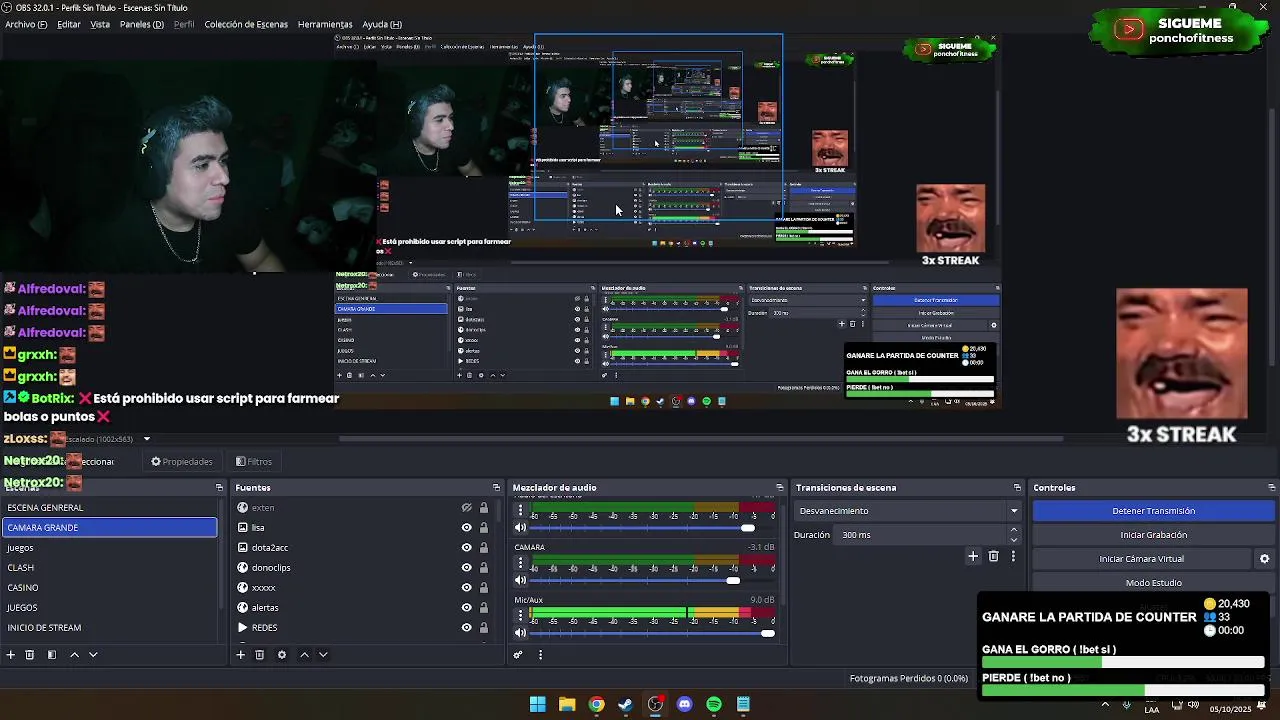This screenshot has width=1280, height=720.
Task: Open the Herramientas menu
Action: pyautogui.click(x=325, y=24)
